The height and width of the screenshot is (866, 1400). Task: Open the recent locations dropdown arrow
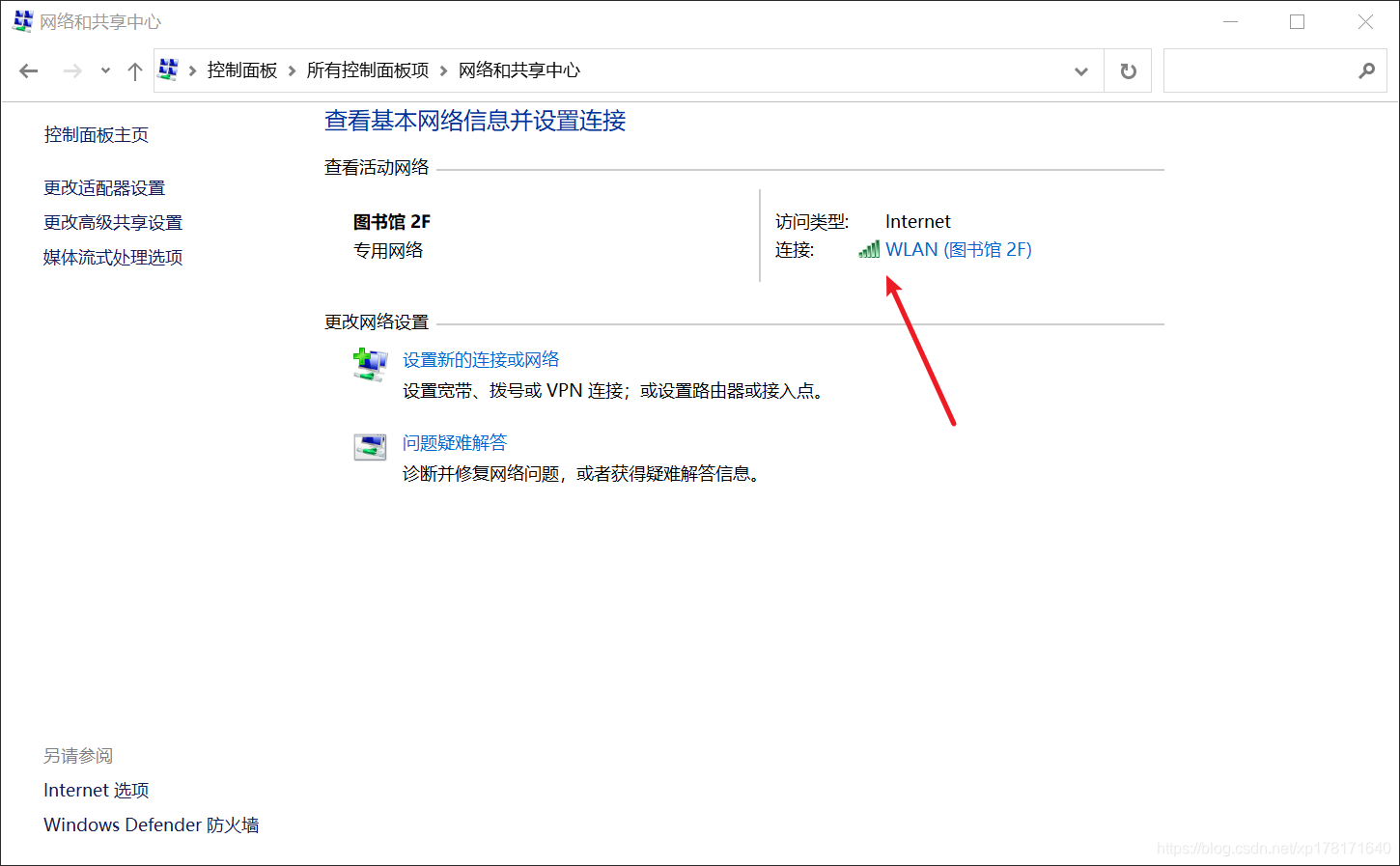(x=105, y=70)
